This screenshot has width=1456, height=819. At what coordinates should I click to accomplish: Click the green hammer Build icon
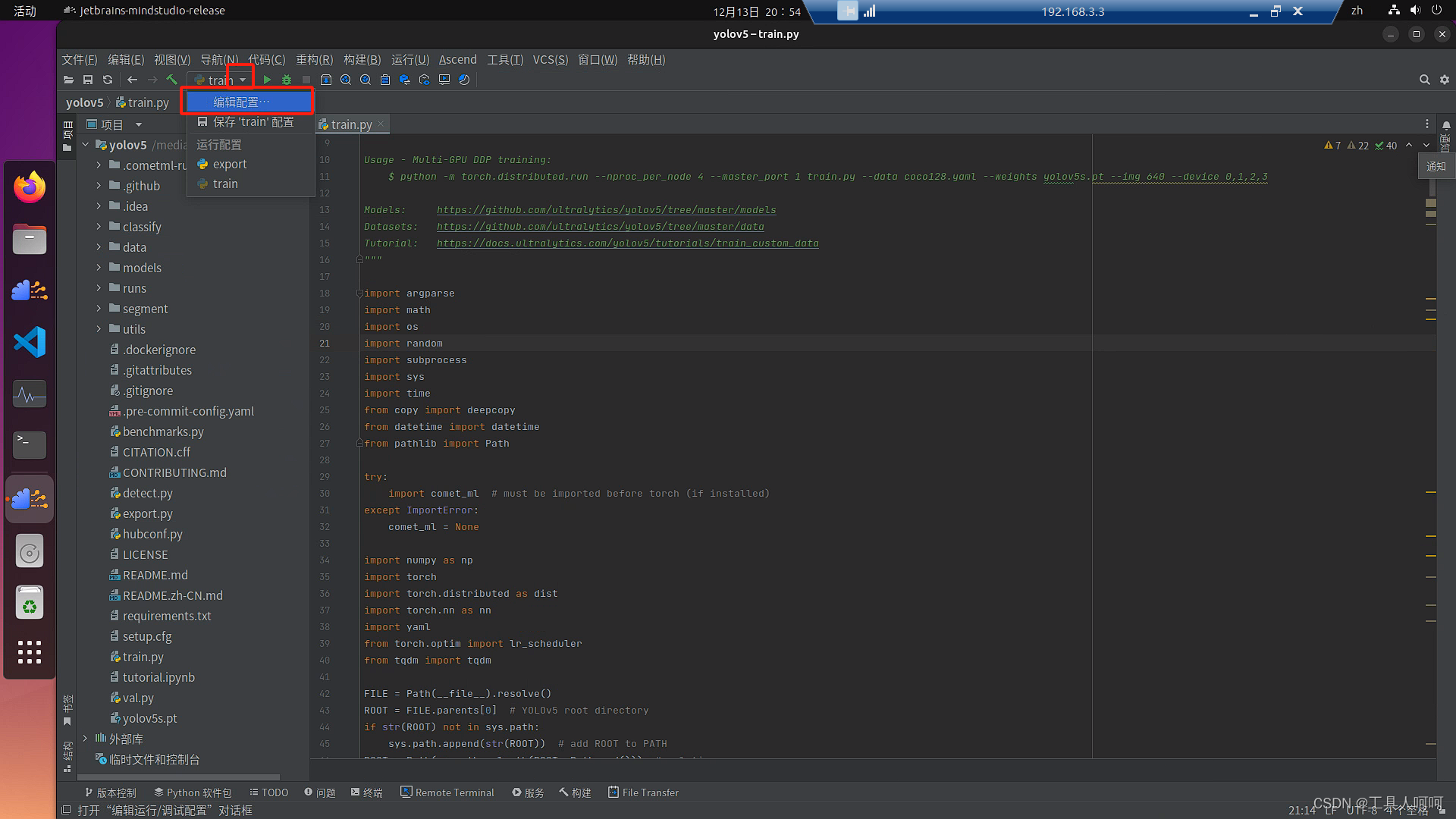tap(172, 80)
